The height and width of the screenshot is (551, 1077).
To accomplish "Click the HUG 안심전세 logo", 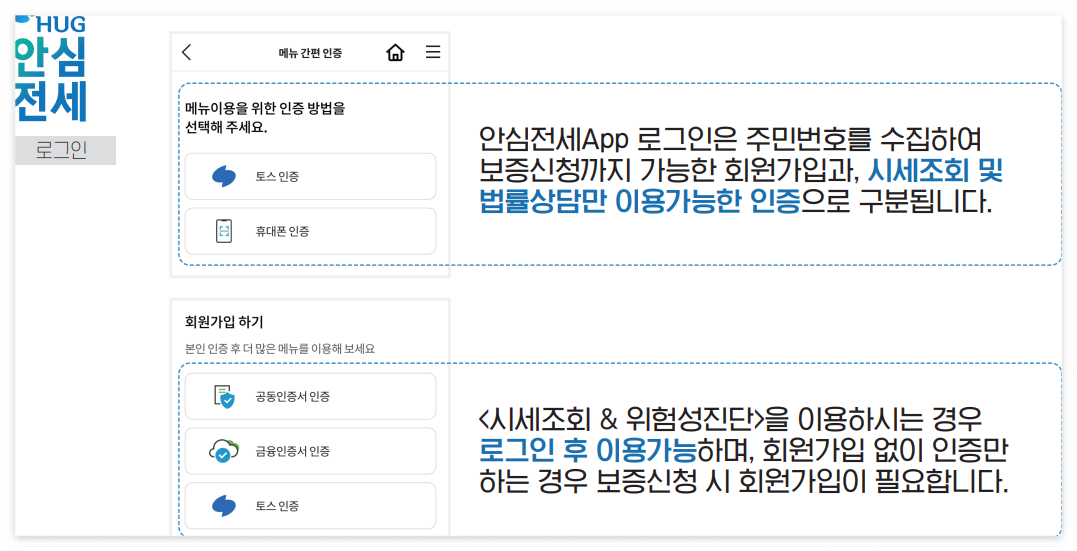I will coord(52,69).
